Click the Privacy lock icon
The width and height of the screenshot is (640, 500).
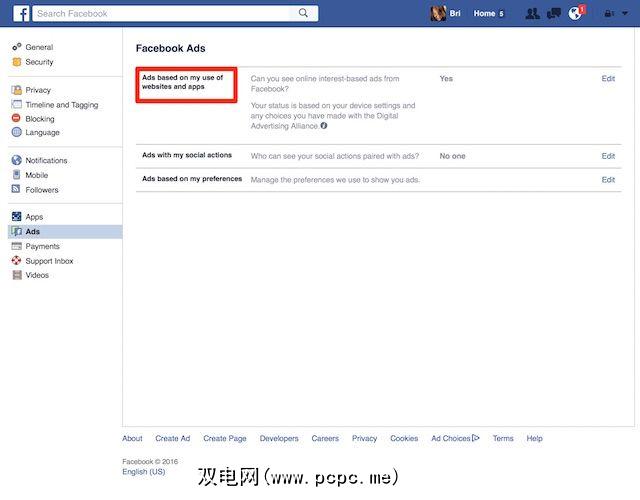16,90
